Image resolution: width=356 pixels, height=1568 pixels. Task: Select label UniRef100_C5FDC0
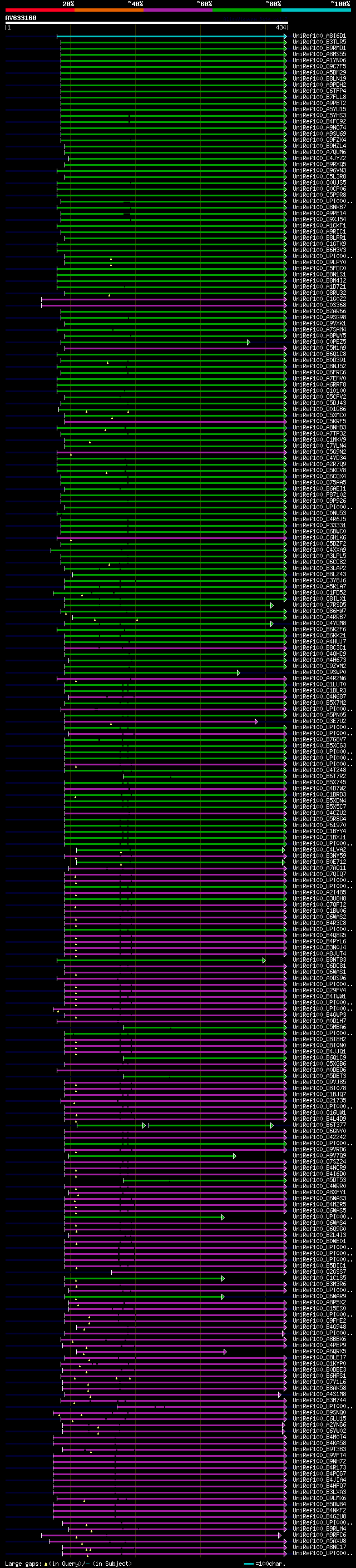click(319, 269)
